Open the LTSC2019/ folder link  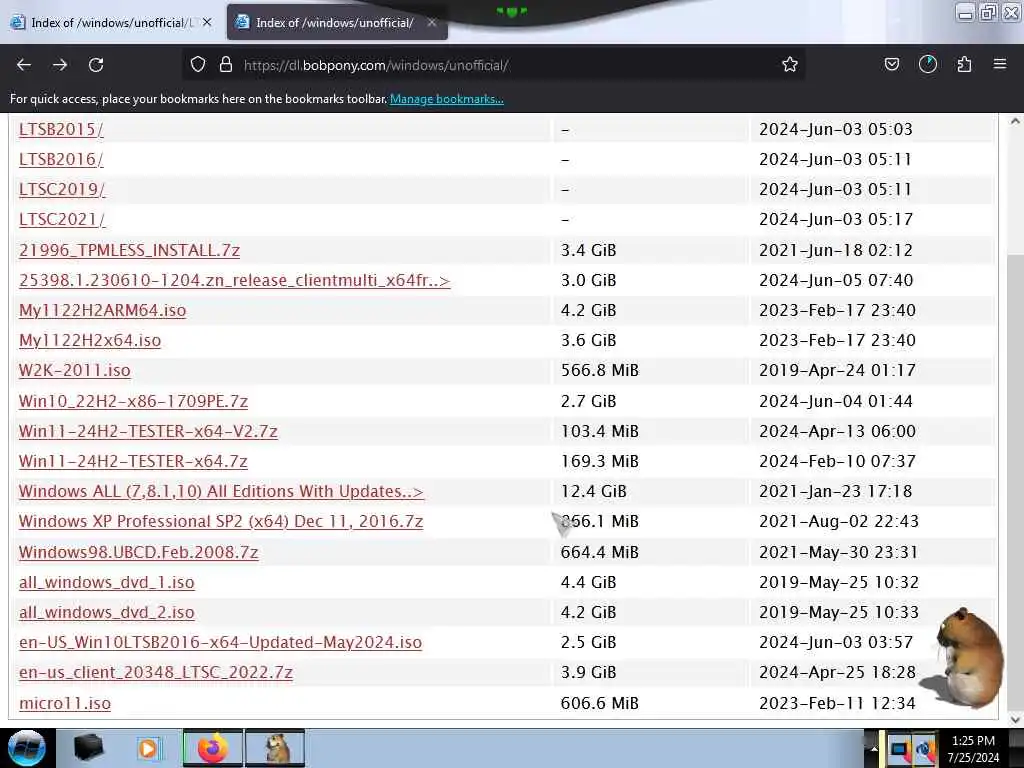point(62,189)
